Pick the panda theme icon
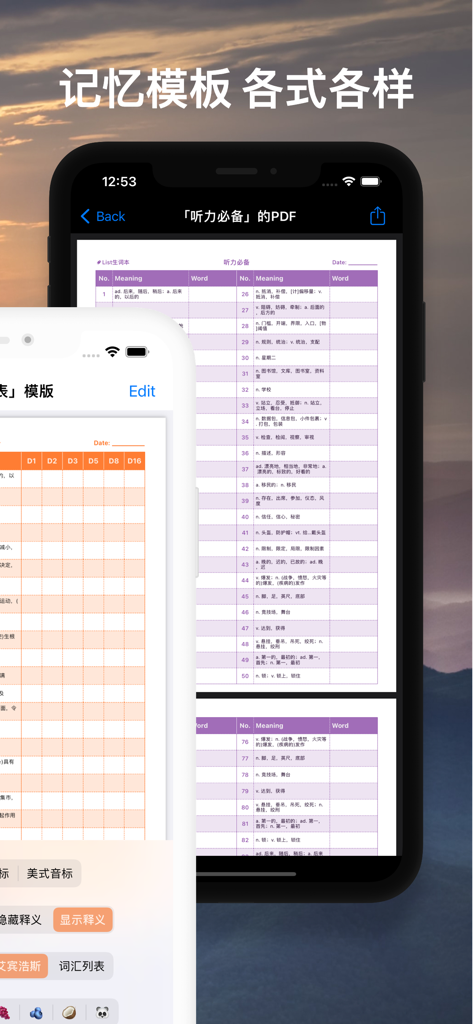473x1024 pixels. [103, 1012]
